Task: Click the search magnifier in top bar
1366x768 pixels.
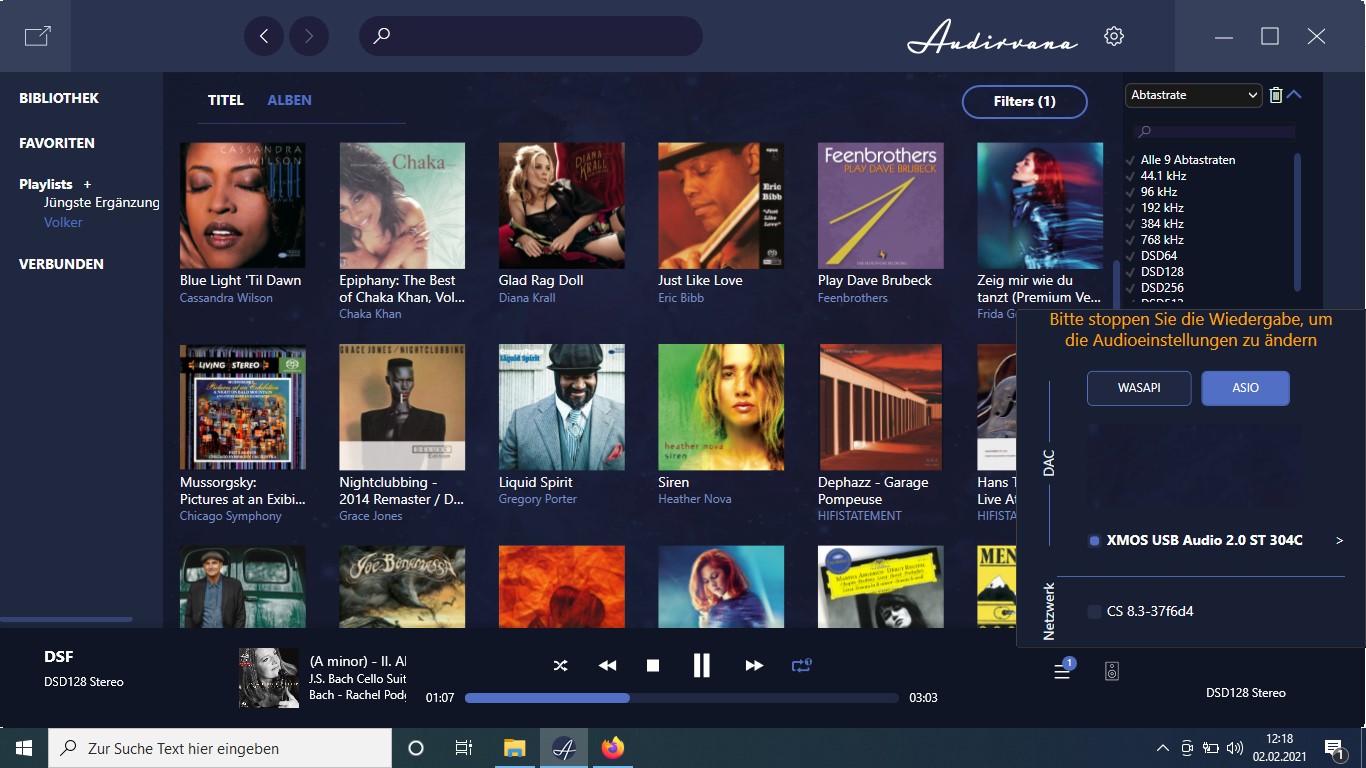Action: (x=381, y=36)
